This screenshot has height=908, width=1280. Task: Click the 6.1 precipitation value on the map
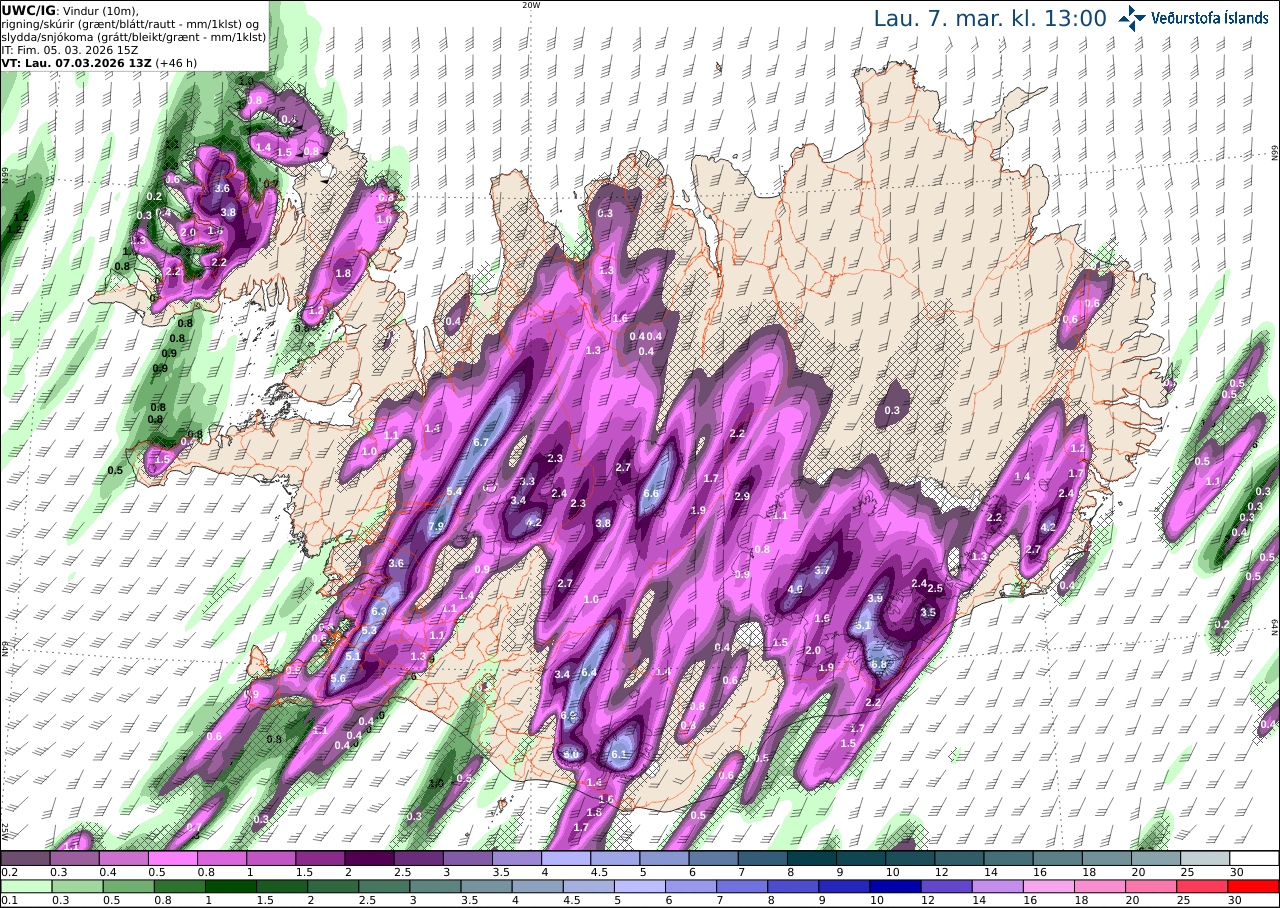point(619,755)
